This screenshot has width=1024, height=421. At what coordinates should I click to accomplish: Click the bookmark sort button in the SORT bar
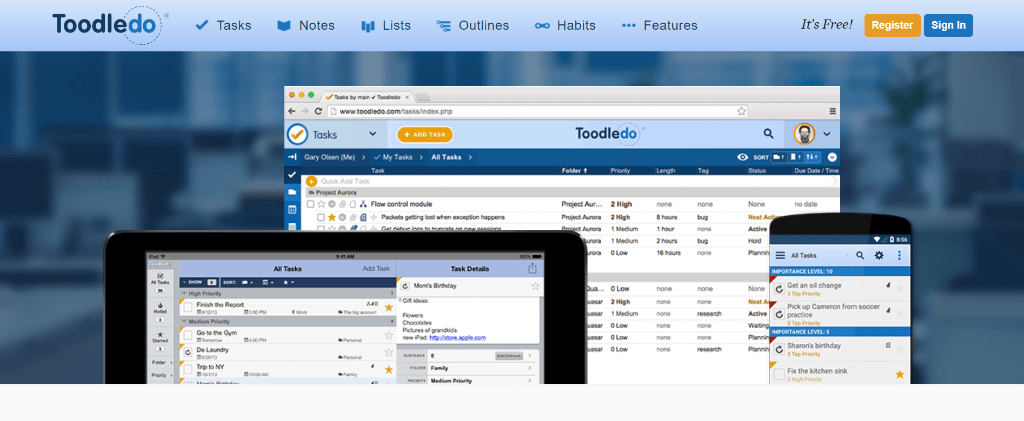(x=795, y=157)
